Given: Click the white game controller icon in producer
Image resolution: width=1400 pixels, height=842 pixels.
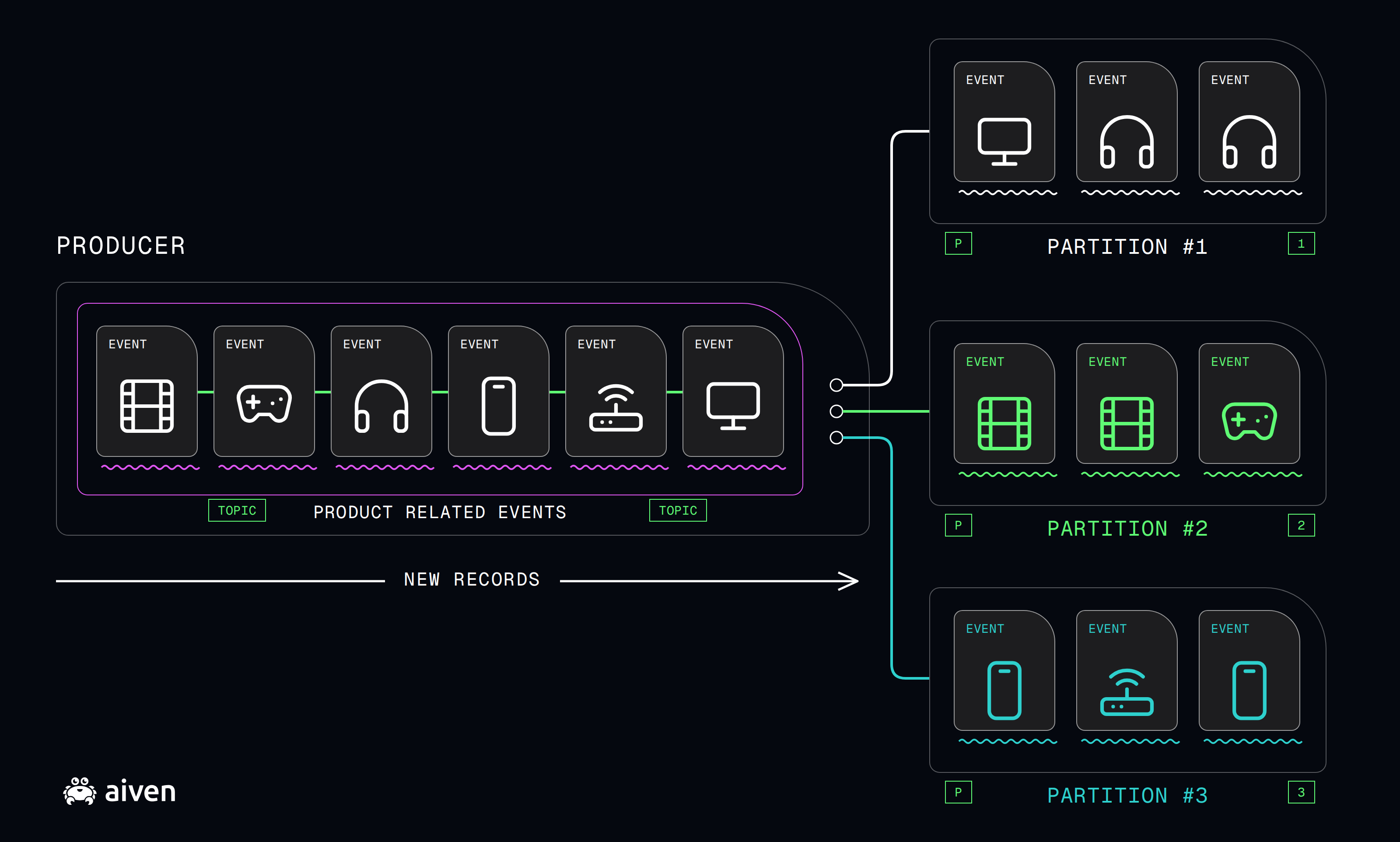Looking at the screenshot, I should coord(264,403).
